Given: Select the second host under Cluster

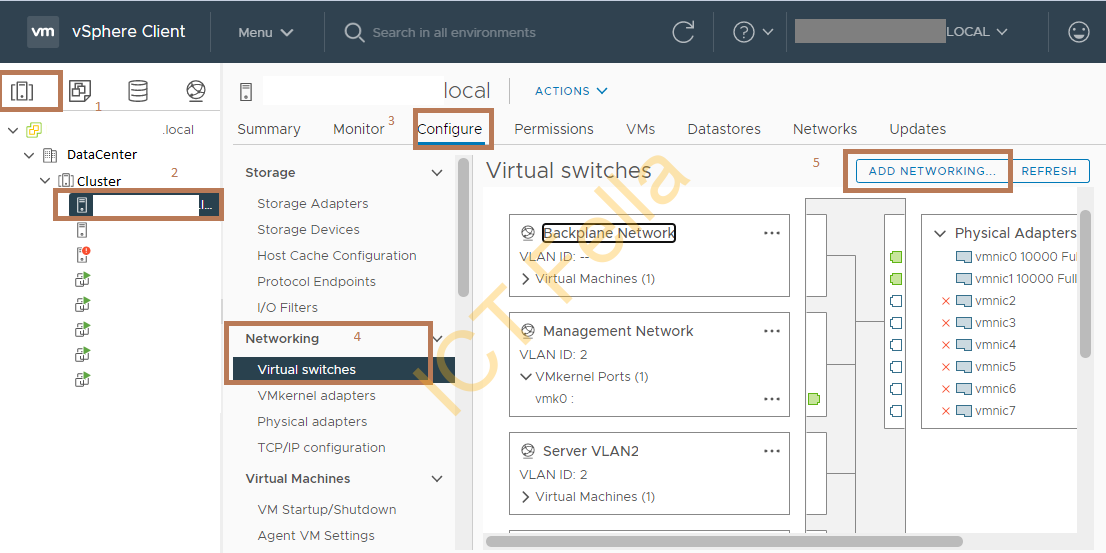Looking at the screenshot, I should [x=82, y=230].
